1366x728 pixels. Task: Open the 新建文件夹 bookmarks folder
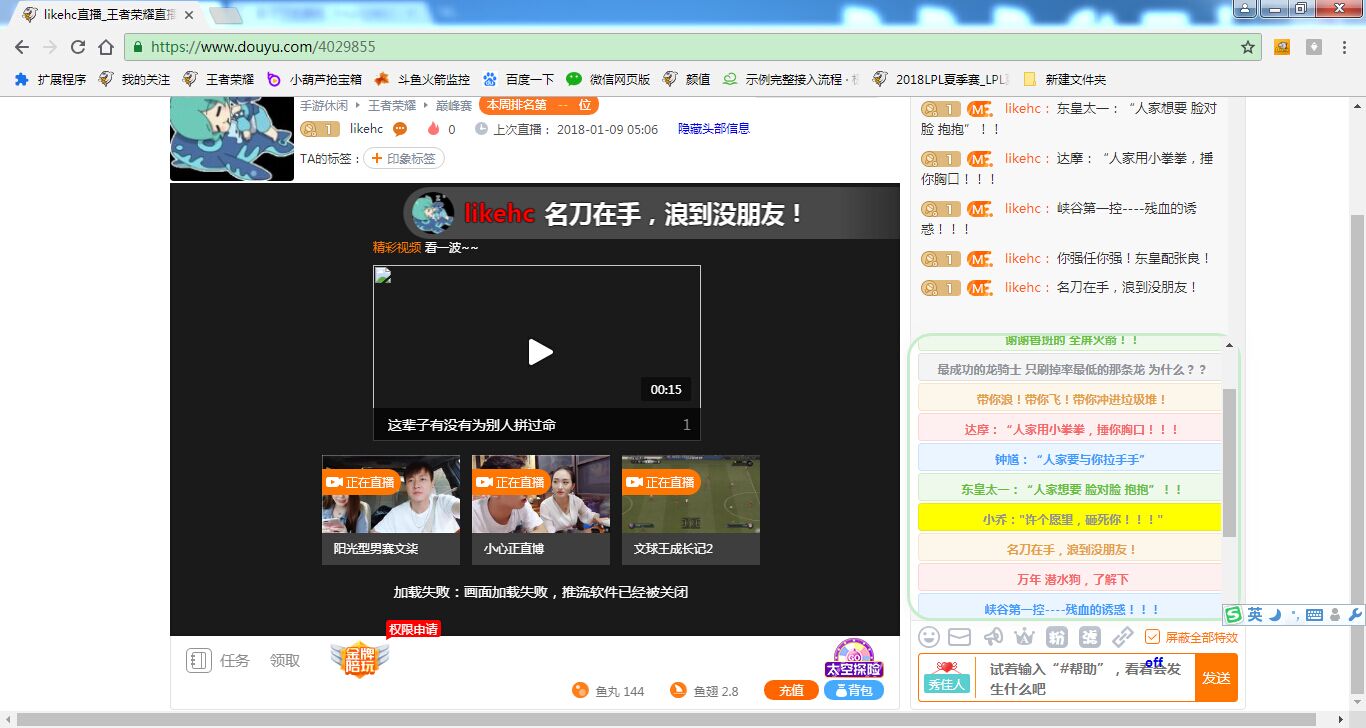point(1064,79)
